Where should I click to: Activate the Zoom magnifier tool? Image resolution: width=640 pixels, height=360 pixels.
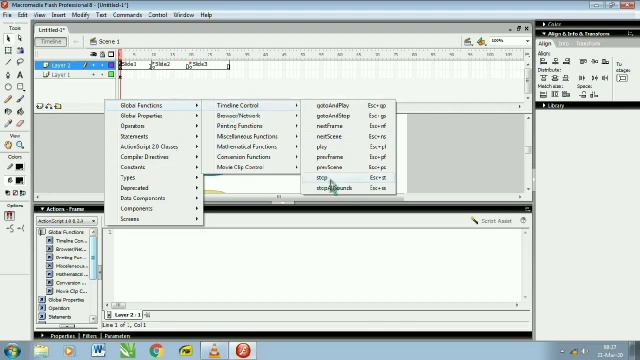[x=20, y=145]
